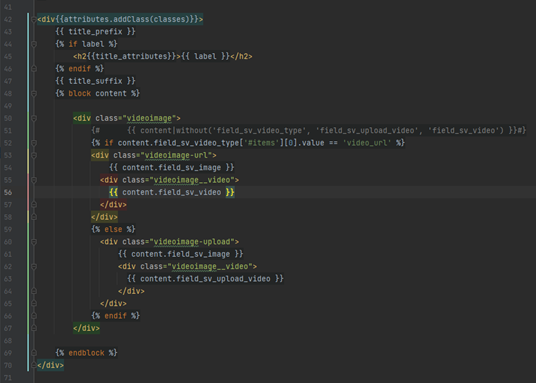Collapse the div class="videoimage-url" element
Image resolution: width=536 pixels, height=383 pixels.
(34, 155)
